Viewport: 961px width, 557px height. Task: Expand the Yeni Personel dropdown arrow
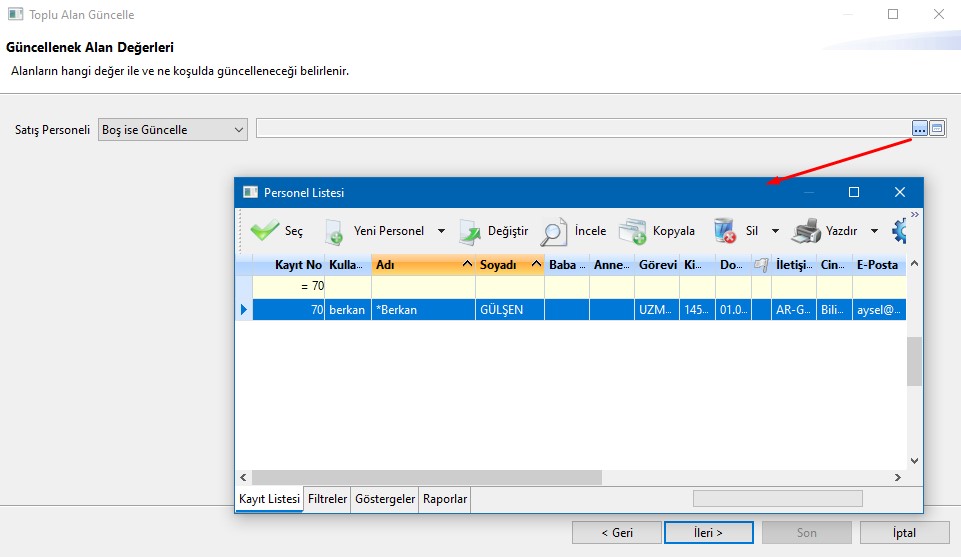[441, 231]
